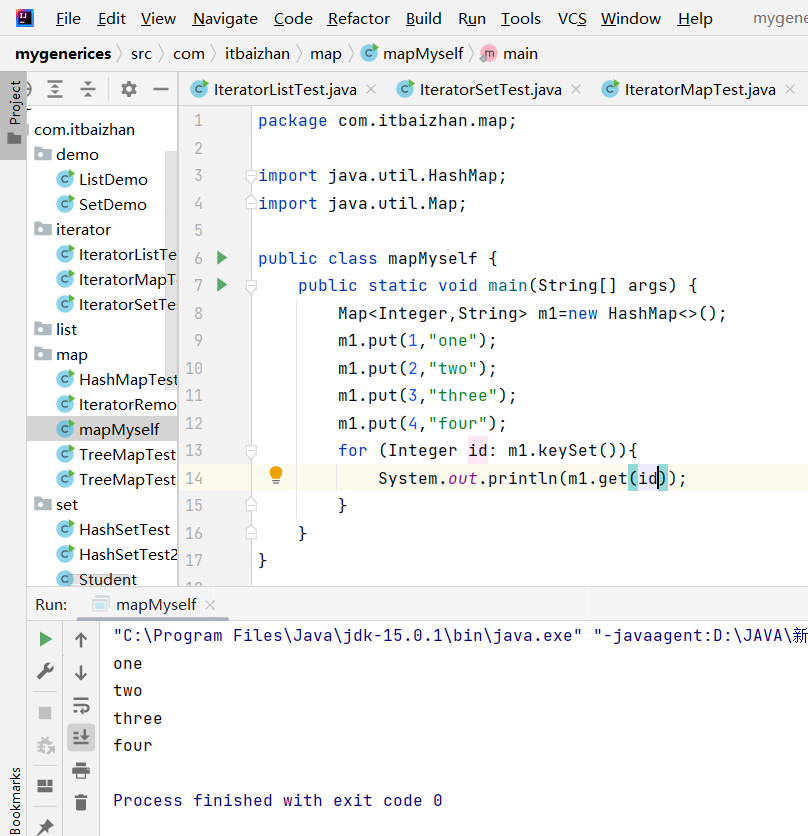This screenshot has width=808, height=836.
Task: Click Expand All icon in Project toolbar
Action: tap(55, 89)
